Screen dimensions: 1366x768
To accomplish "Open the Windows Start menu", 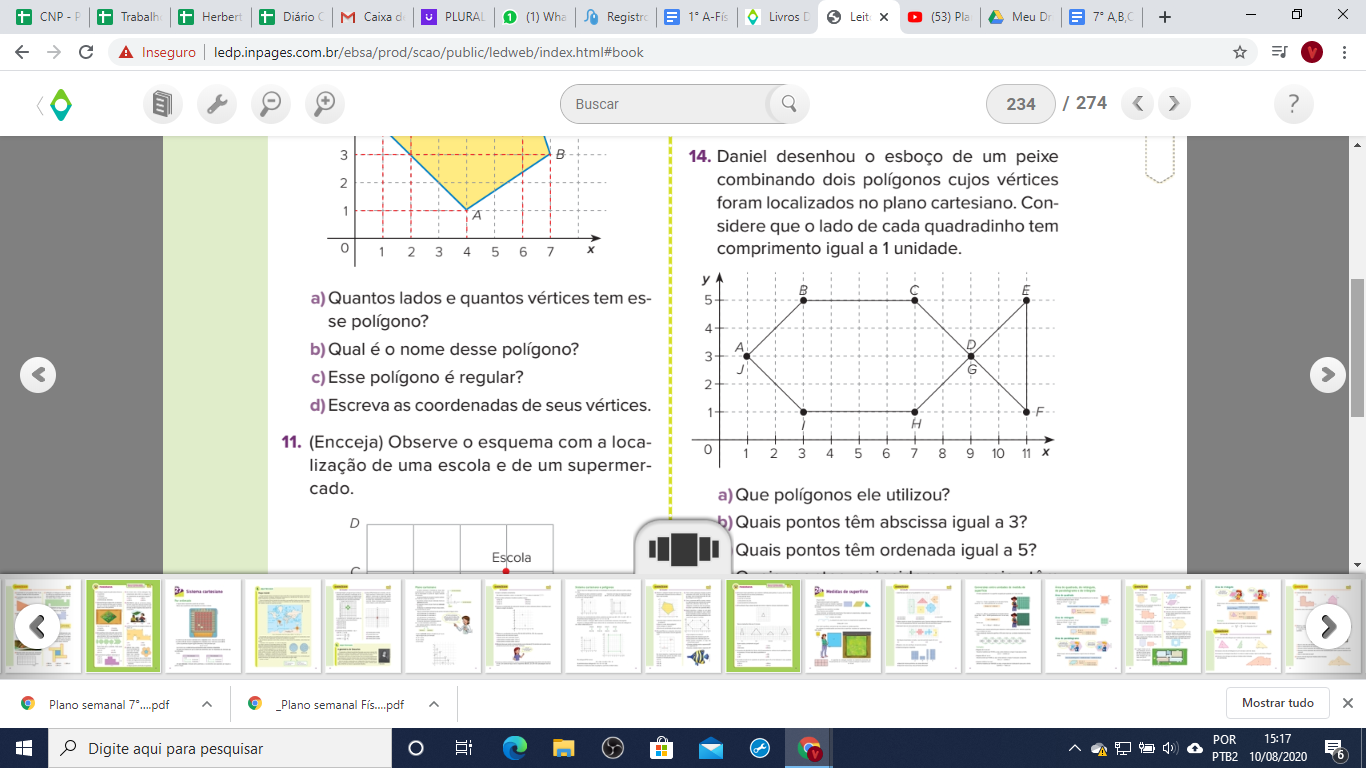I will pos(24,748).
